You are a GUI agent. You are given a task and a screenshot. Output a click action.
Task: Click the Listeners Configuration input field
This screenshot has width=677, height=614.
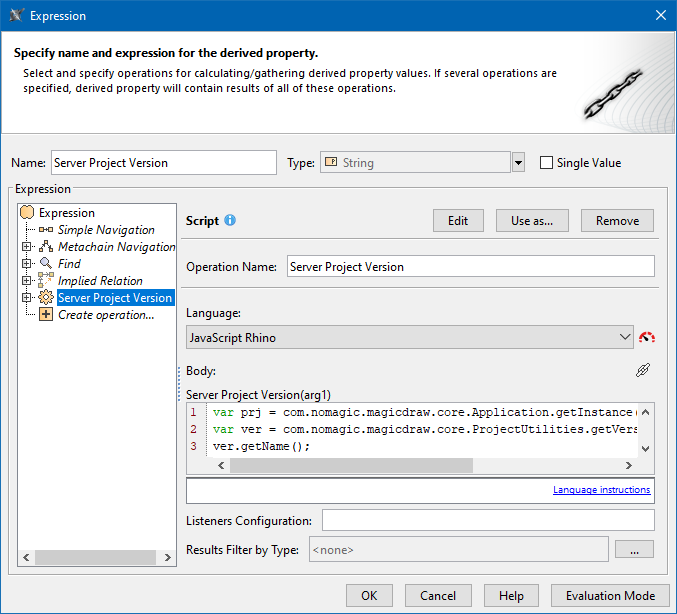click(x=488, y=520)
